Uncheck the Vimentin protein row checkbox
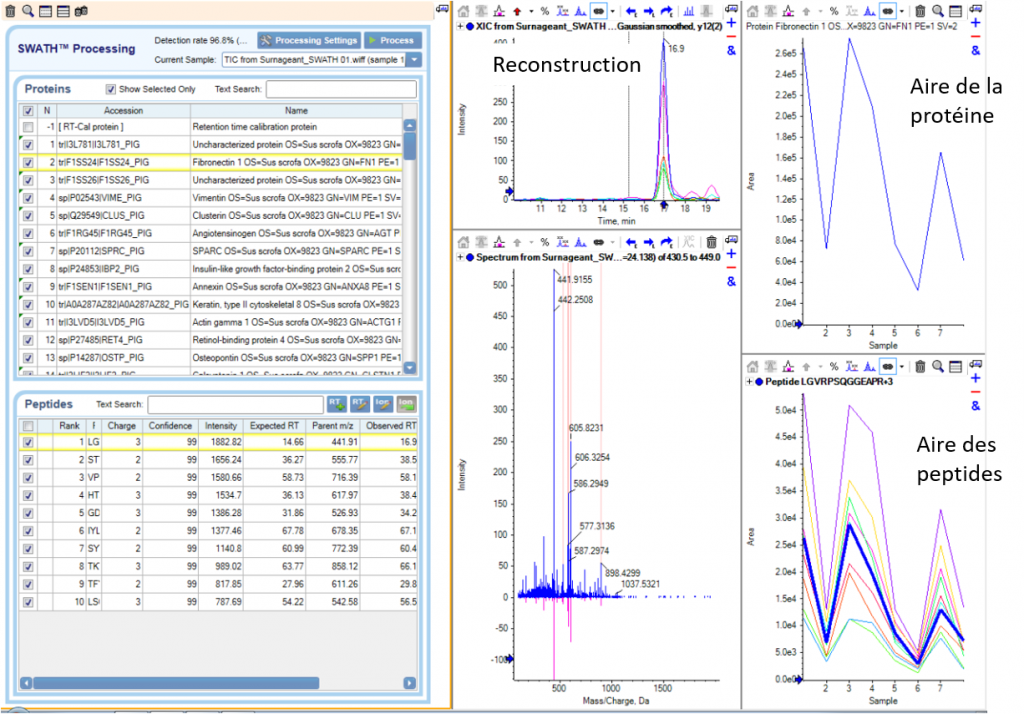 coord(27,198)
